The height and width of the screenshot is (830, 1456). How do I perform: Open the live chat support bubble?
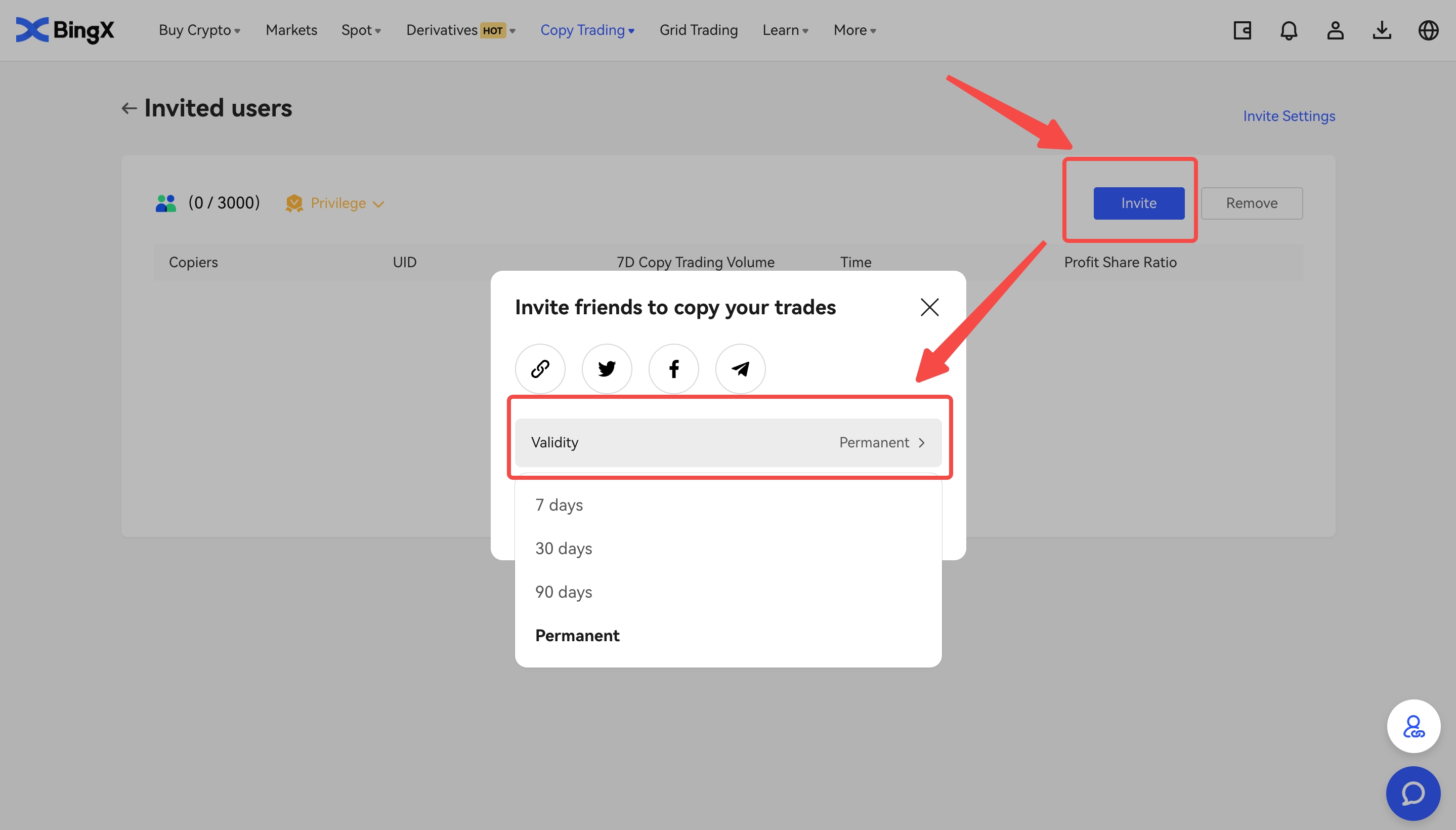tap(1412, 793)
